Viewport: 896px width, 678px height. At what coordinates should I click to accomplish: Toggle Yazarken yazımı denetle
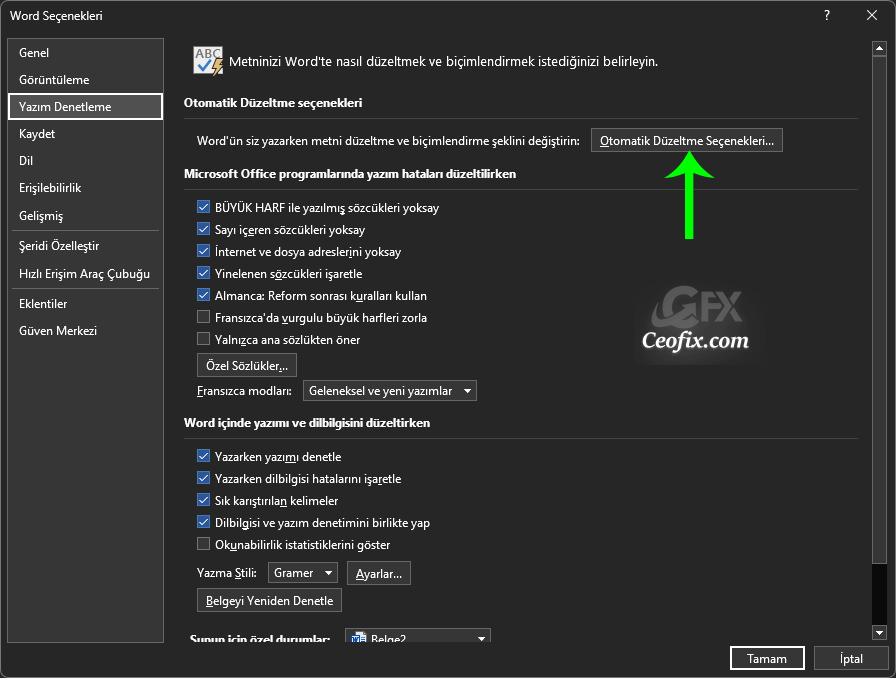[x=203, y=456]
